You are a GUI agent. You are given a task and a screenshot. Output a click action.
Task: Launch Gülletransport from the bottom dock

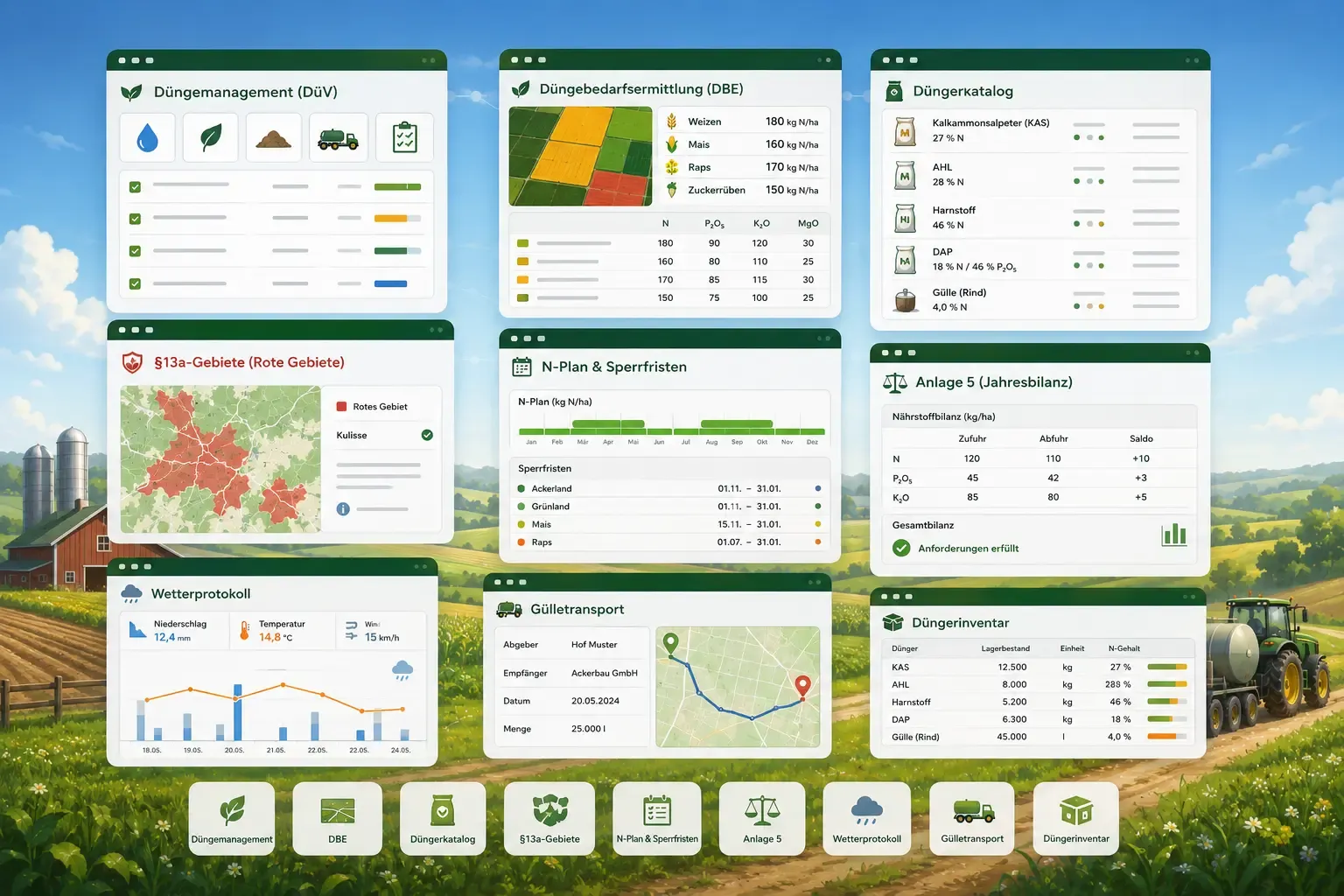[x=972, y=819]
